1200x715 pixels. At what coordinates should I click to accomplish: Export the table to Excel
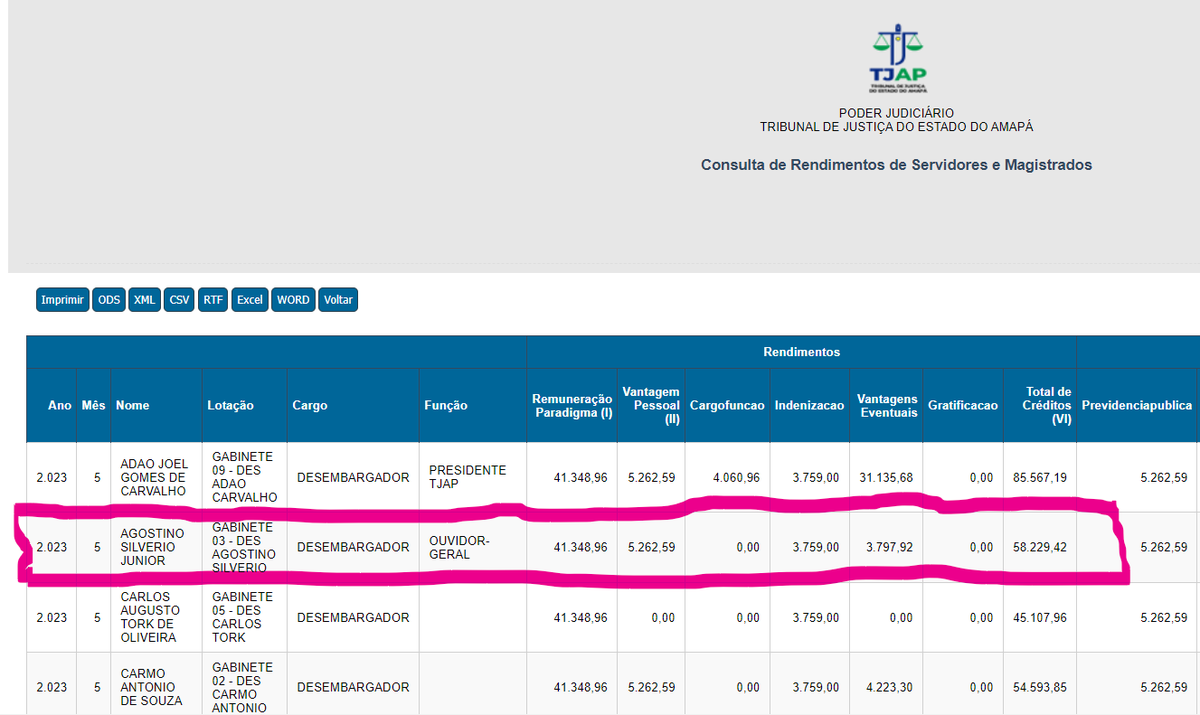(x=249, y=300)
